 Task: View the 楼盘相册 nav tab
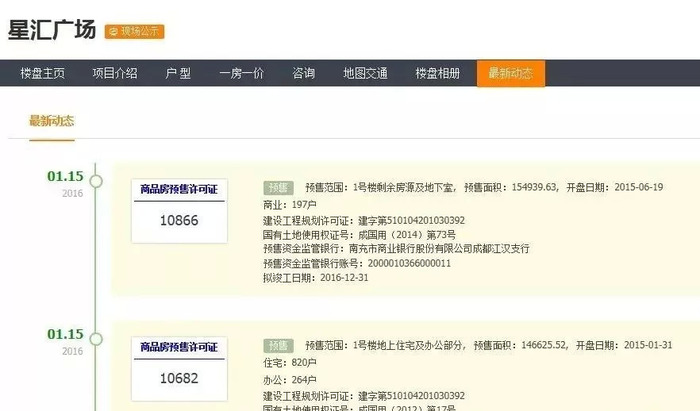click(x=438, y=73)
